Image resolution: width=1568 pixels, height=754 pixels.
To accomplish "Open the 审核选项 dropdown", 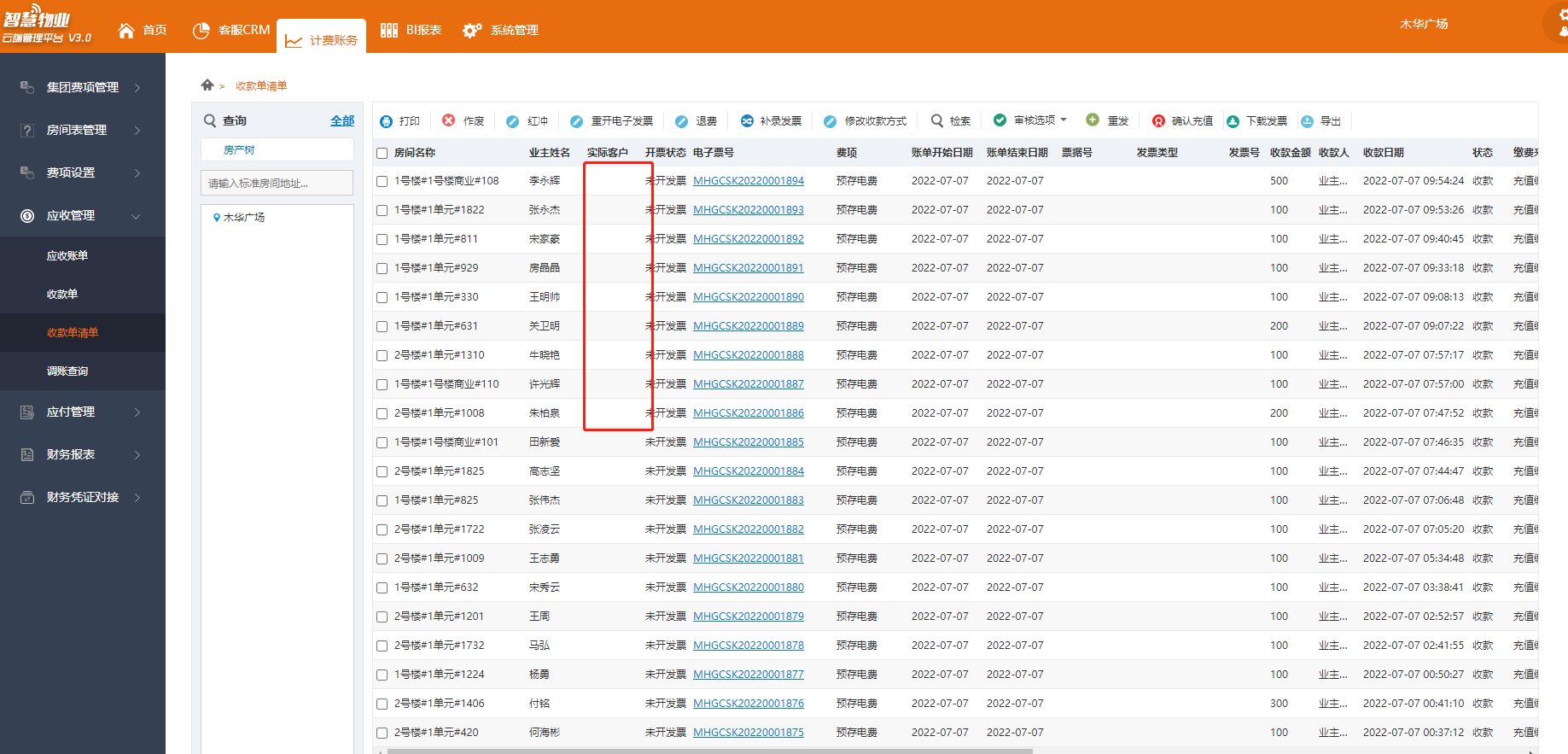I will pyautogui.click(x=1030, y=120).
